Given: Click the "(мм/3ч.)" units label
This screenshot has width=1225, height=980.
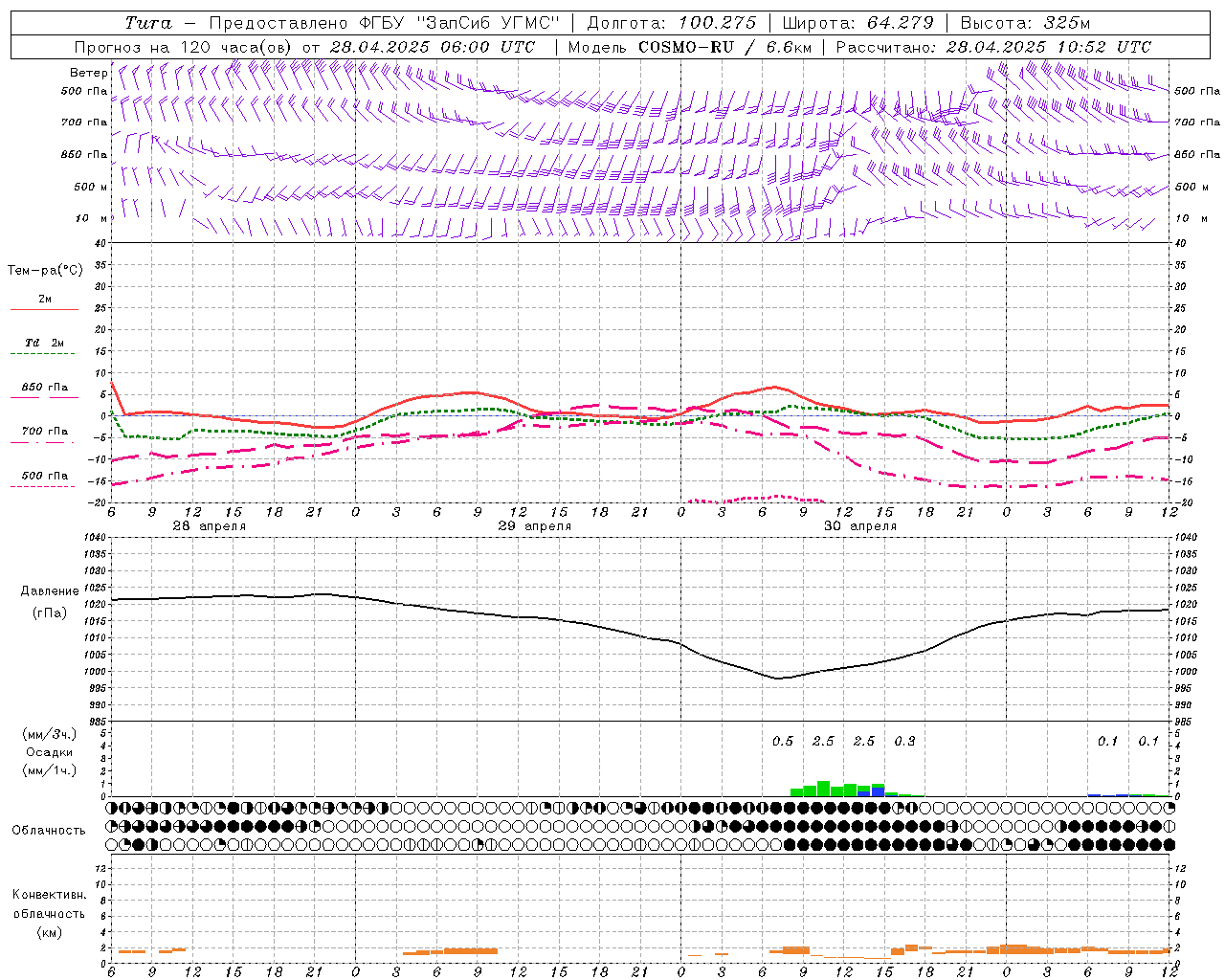Looking at the screenshot, I should coord(49,734).
